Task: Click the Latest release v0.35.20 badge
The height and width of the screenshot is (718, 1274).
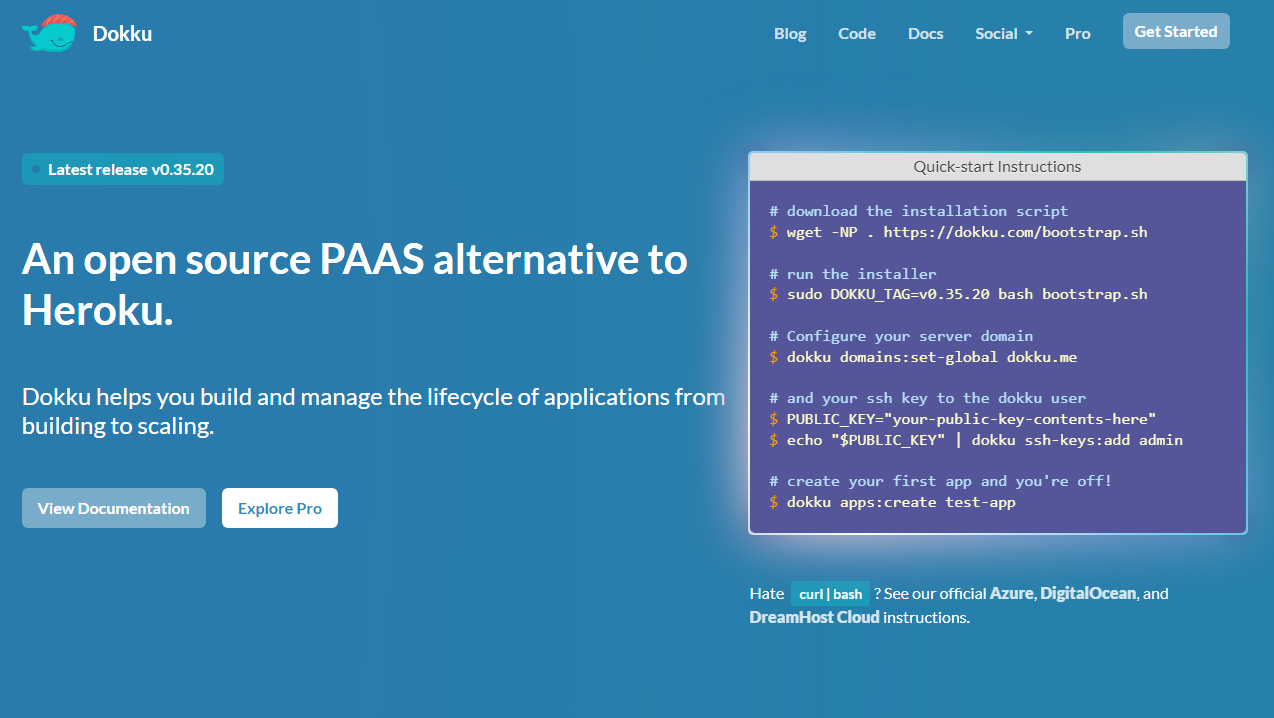Action: coord(122,169)
